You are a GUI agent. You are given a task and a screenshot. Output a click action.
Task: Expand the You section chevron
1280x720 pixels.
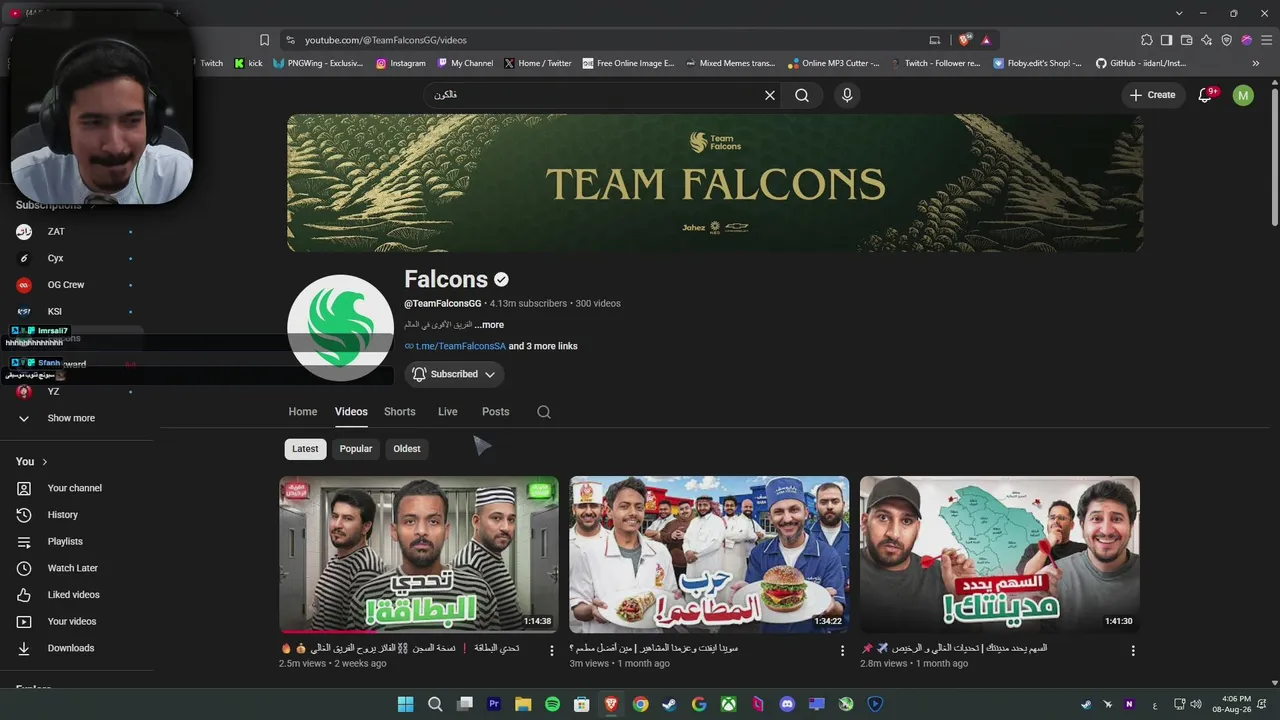click(x=45, y=462)
